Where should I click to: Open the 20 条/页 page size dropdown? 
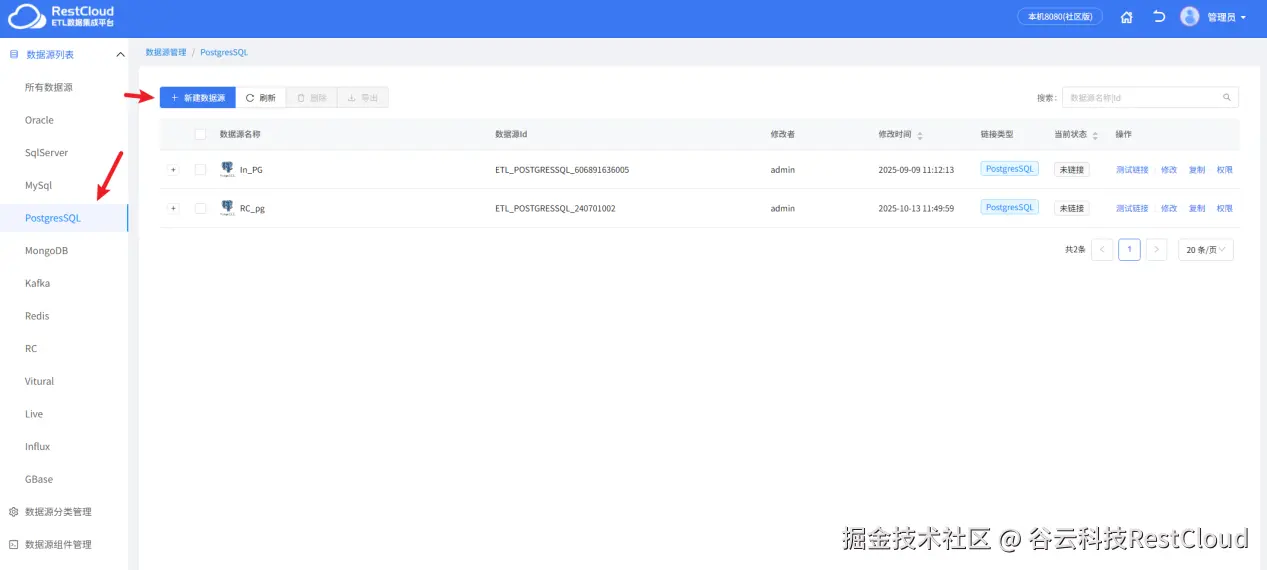(x=1205, y=249)
